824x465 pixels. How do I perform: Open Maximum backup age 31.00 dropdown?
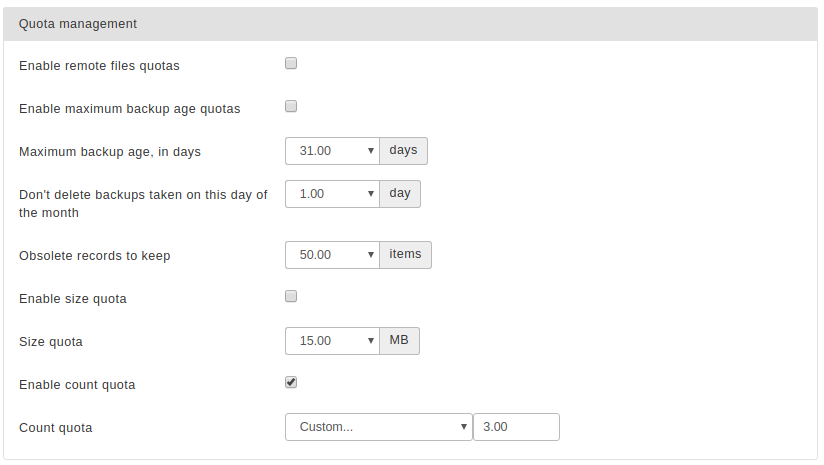coord(332,151)
